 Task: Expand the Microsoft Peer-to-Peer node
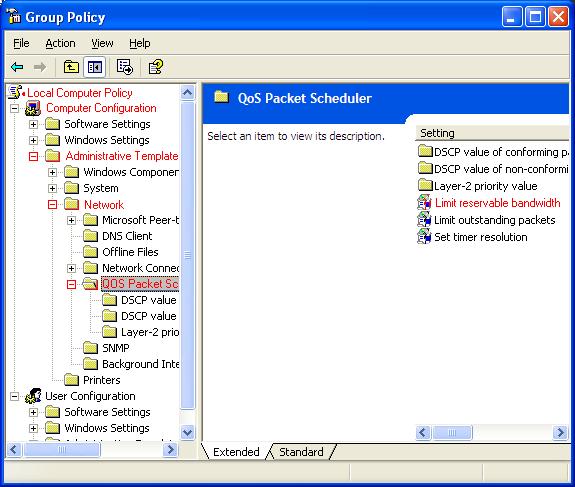(72, 220)
